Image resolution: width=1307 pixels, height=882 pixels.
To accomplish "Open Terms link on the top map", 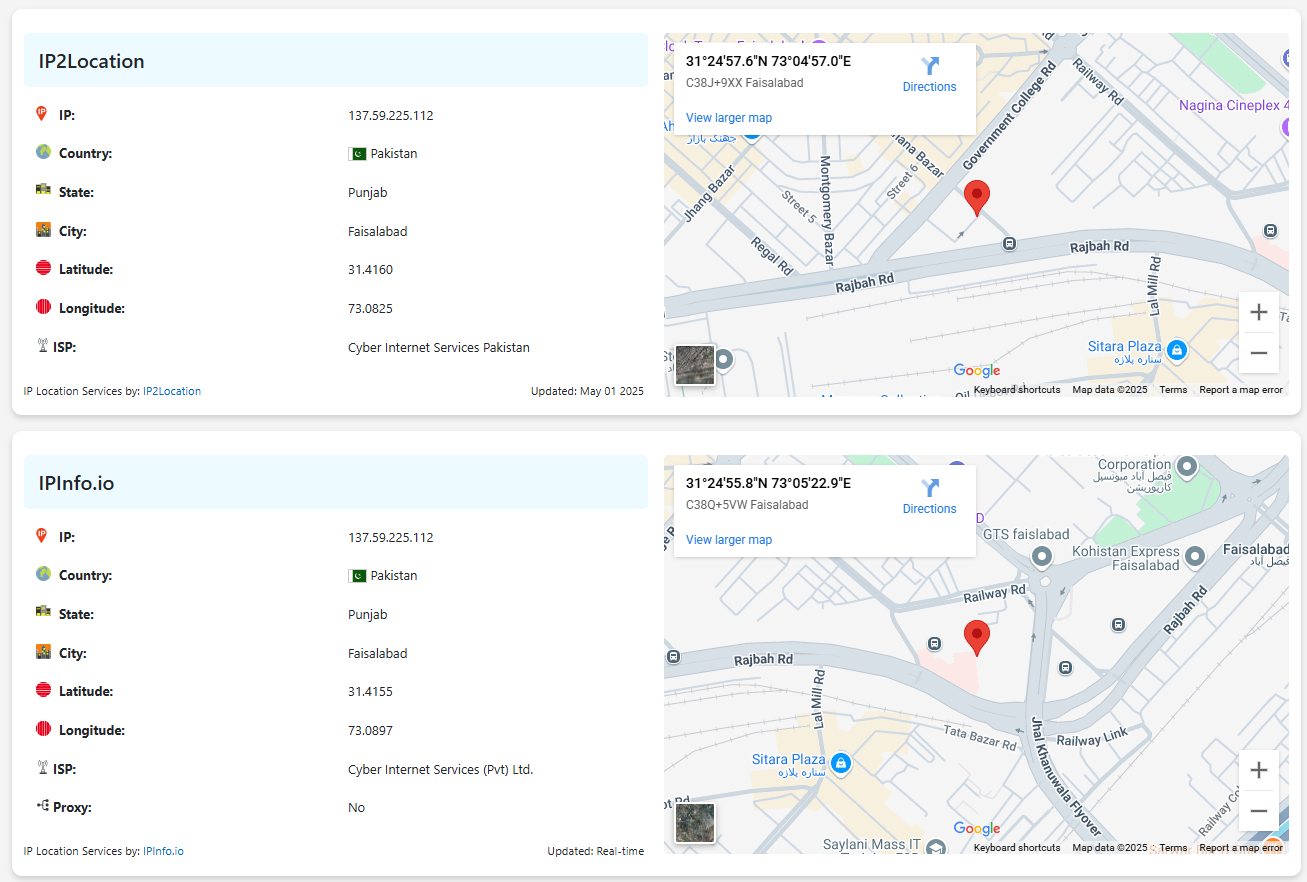I will pos(1173,390).
